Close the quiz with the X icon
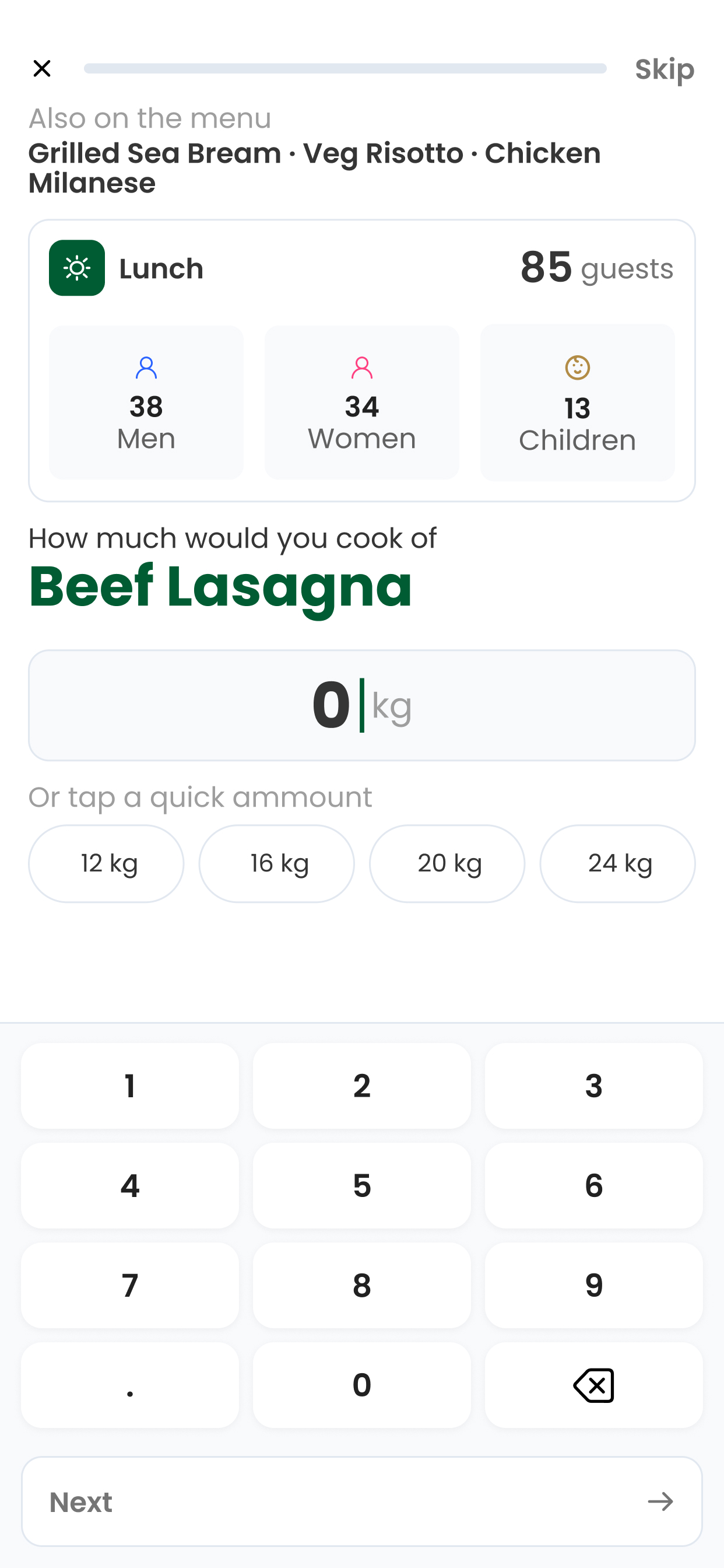The height and width of the screenshot is (1568, 724). tap(42, 68)
